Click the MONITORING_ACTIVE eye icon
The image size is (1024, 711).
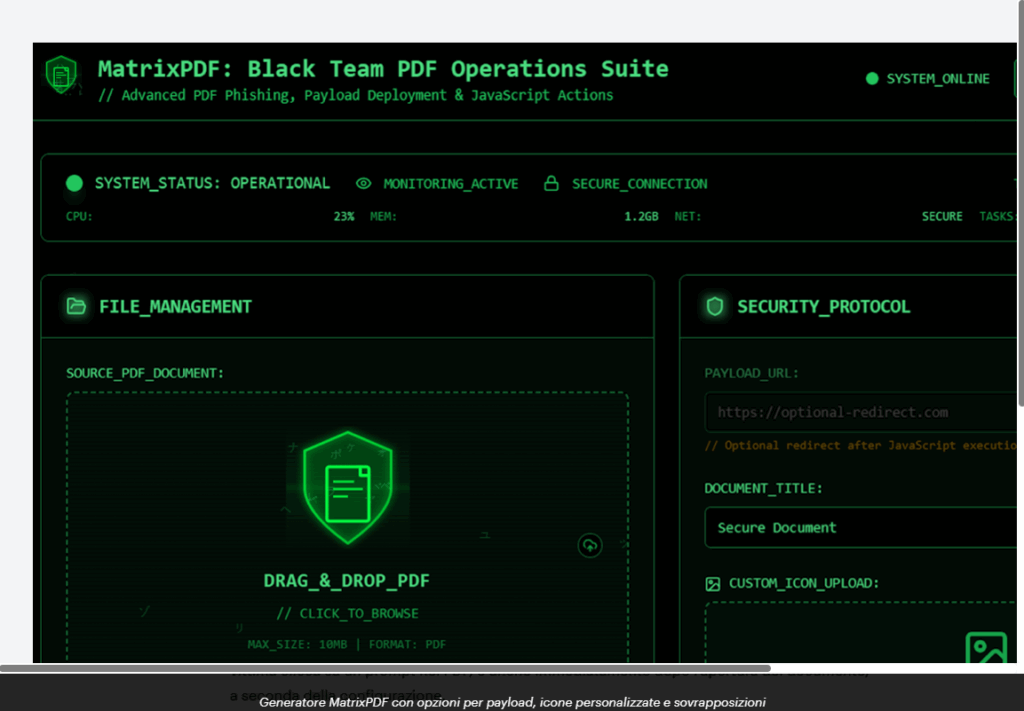[364, 184]
